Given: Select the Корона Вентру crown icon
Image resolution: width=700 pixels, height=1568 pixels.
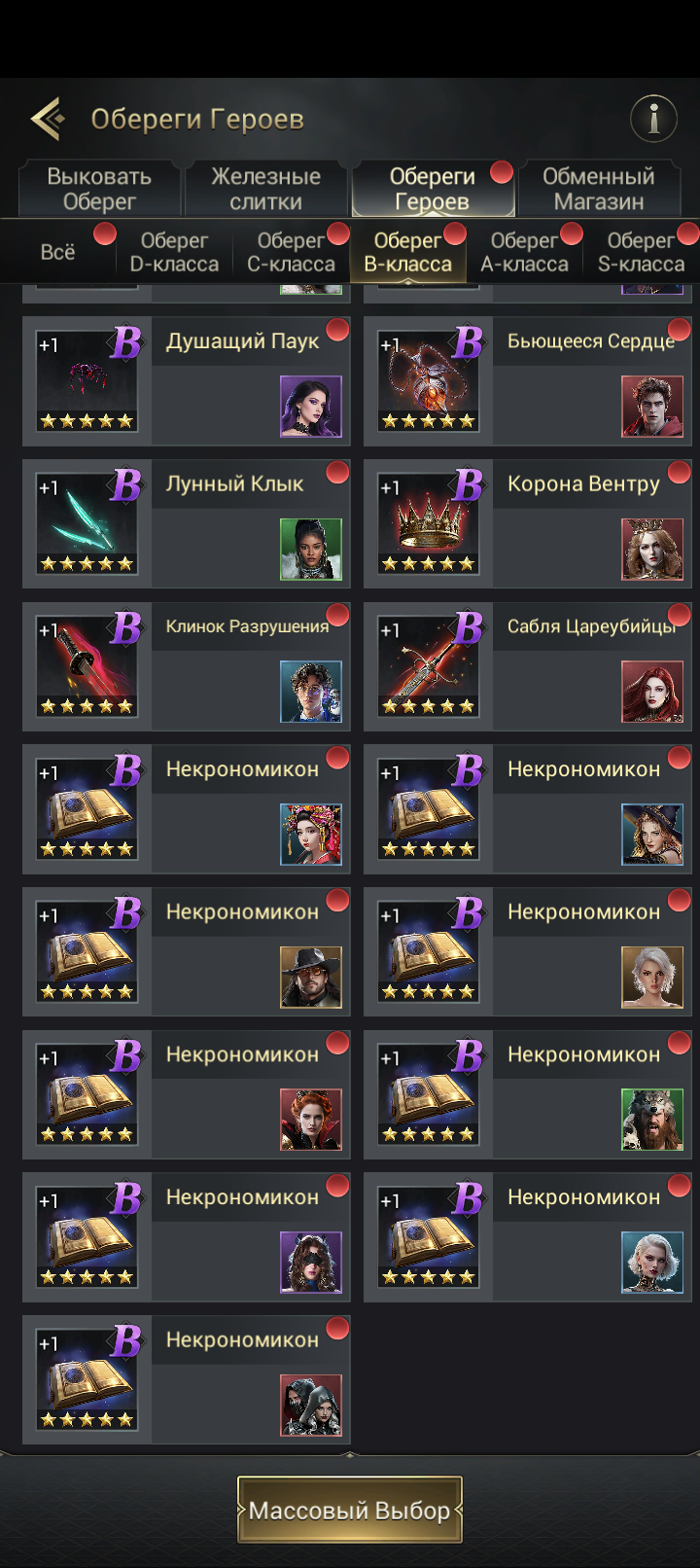Looking at the screenshot, I should pyautogui.click(x=429, y=523).
